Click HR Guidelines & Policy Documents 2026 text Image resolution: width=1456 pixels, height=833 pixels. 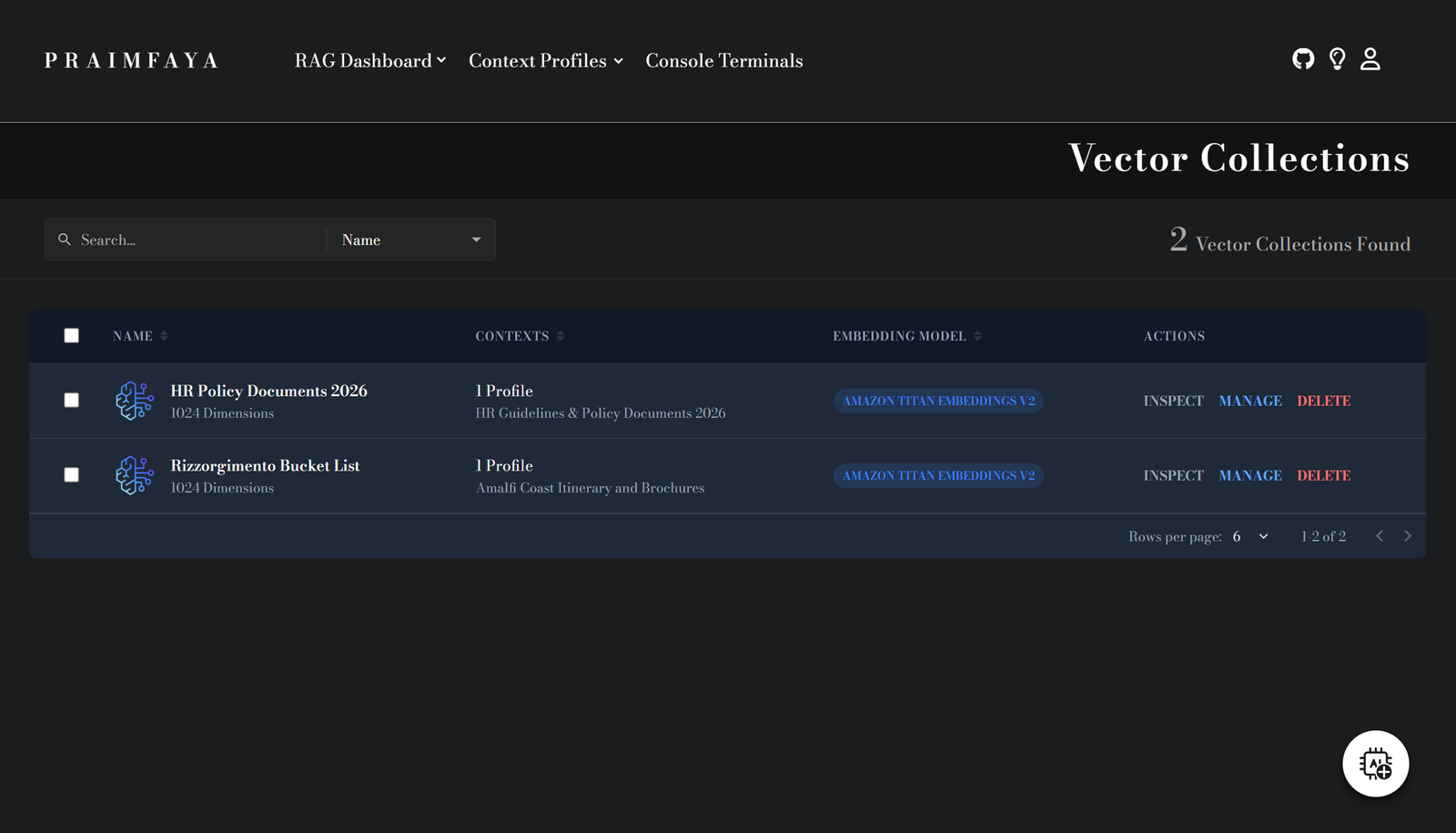point(601,413)
